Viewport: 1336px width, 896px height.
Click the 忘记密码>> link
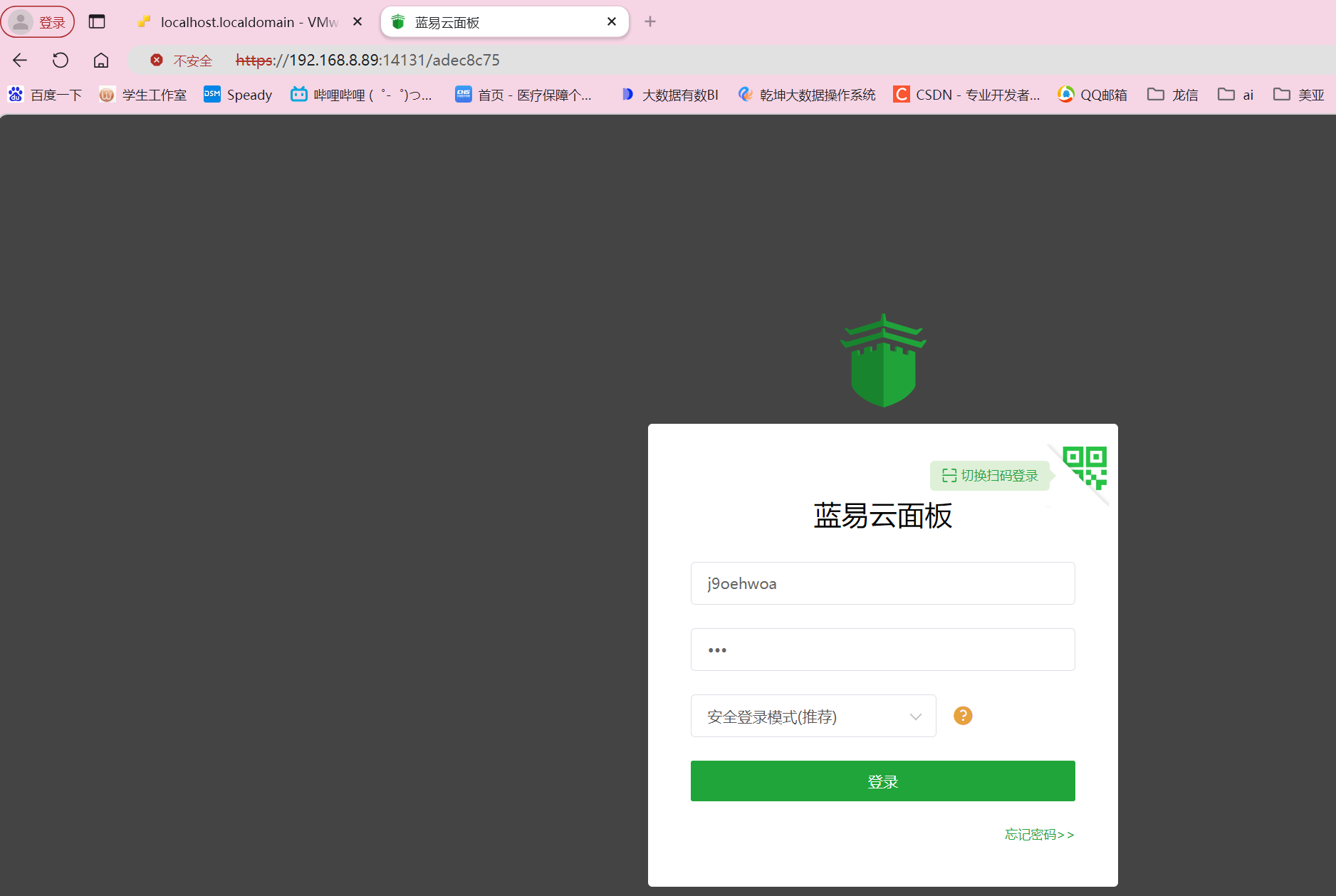[1040, 834]
